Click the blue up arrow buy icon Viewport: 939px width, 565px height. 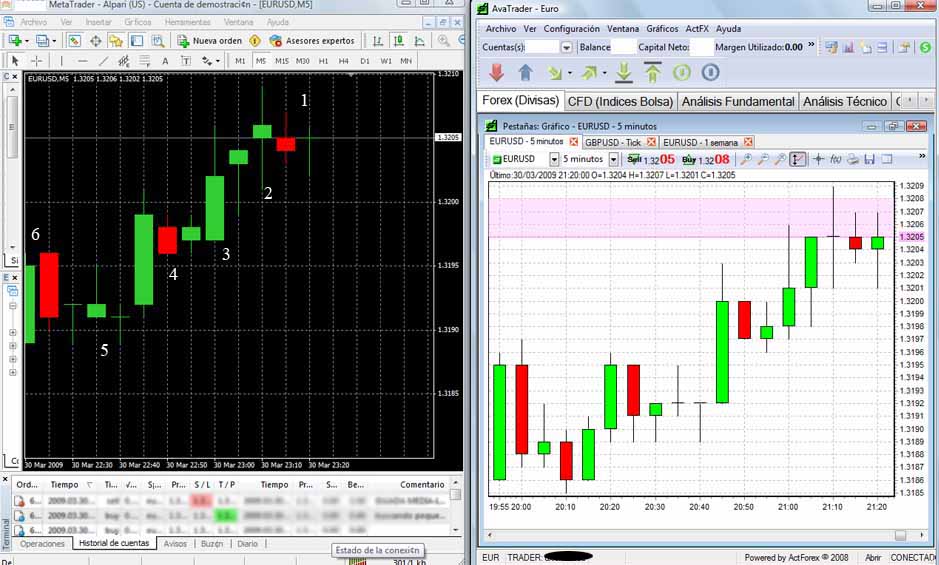click(x=525, y=72)
